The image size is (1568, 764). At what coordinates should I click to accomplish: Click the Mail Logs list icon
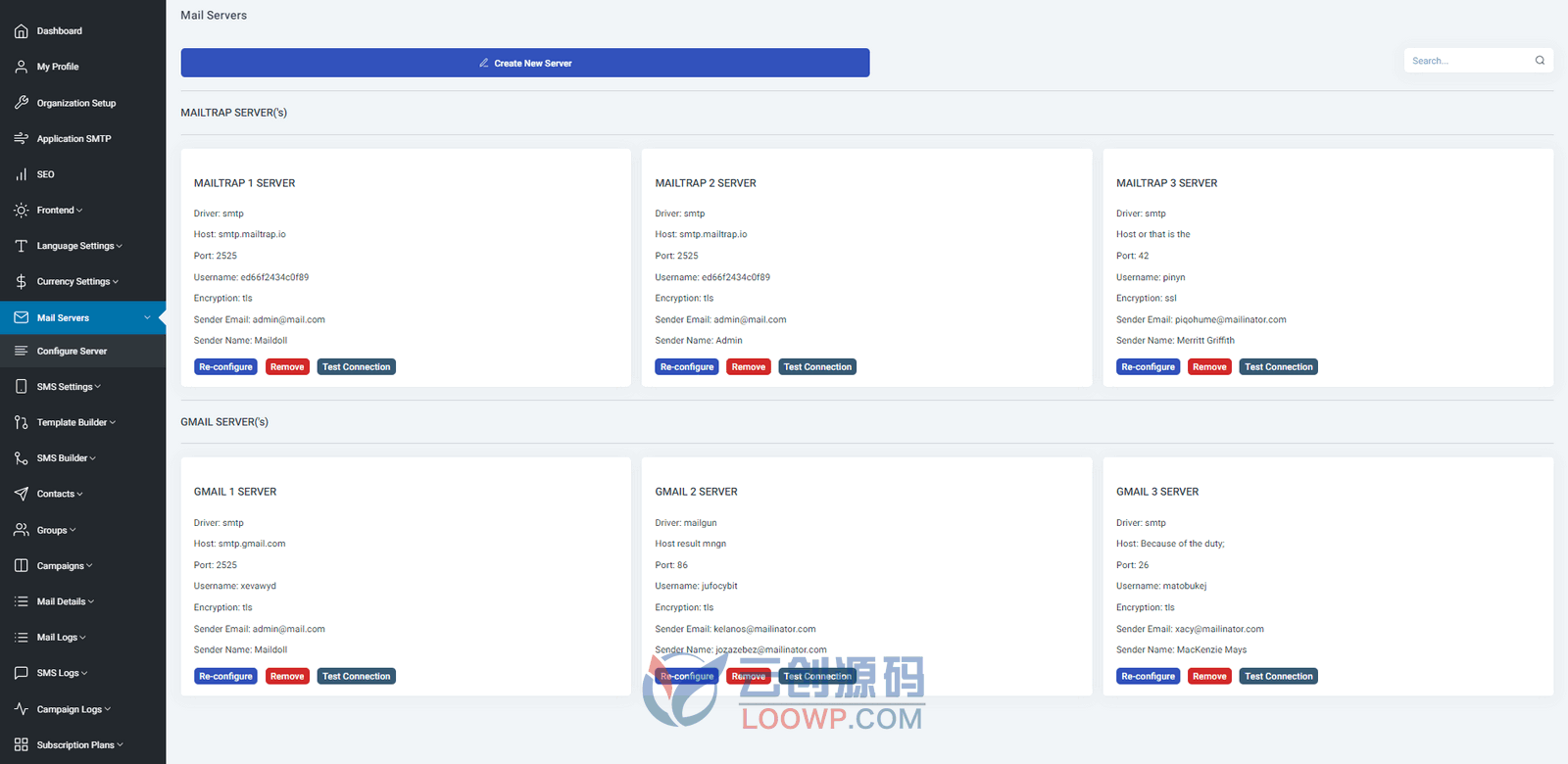point(21,638)
